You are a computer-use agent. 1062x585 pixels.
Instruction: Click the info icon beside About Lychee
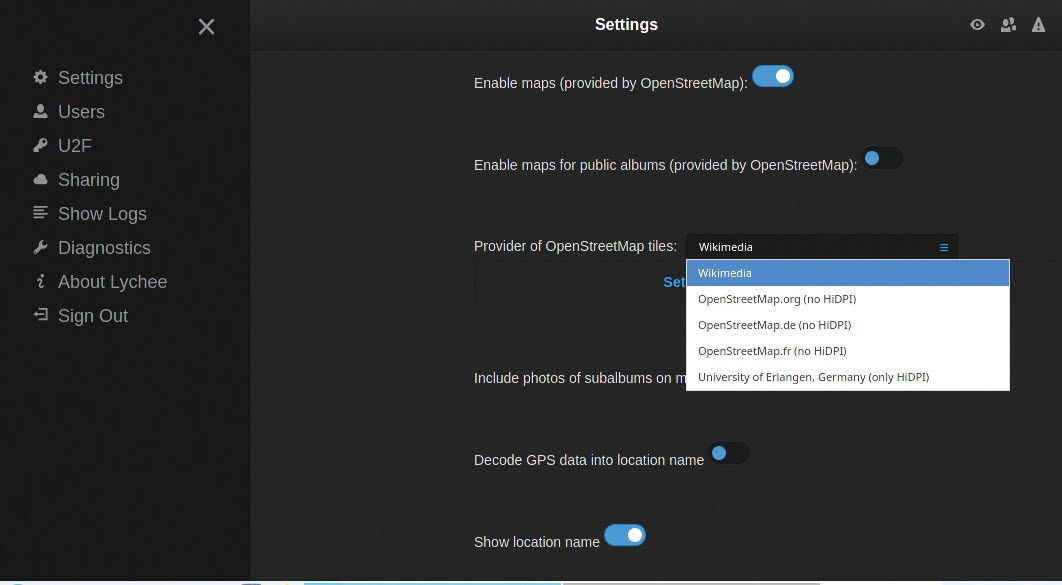point(41,281)
